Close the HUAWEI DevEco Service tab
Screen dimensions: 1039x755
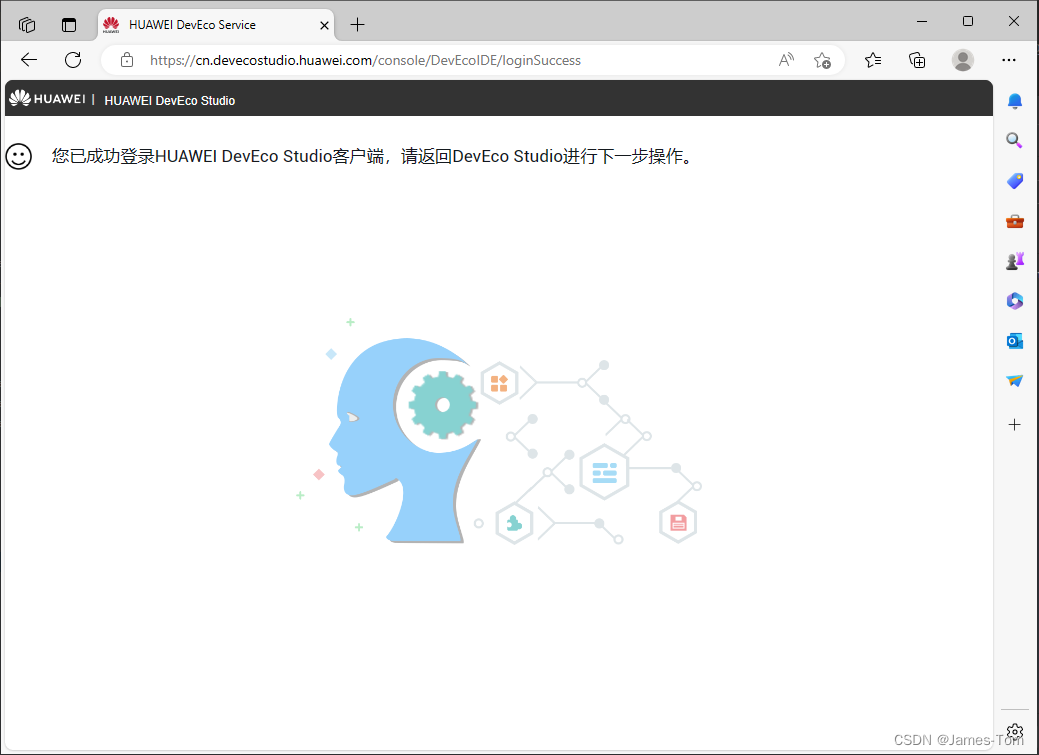(x=325, y=25)
